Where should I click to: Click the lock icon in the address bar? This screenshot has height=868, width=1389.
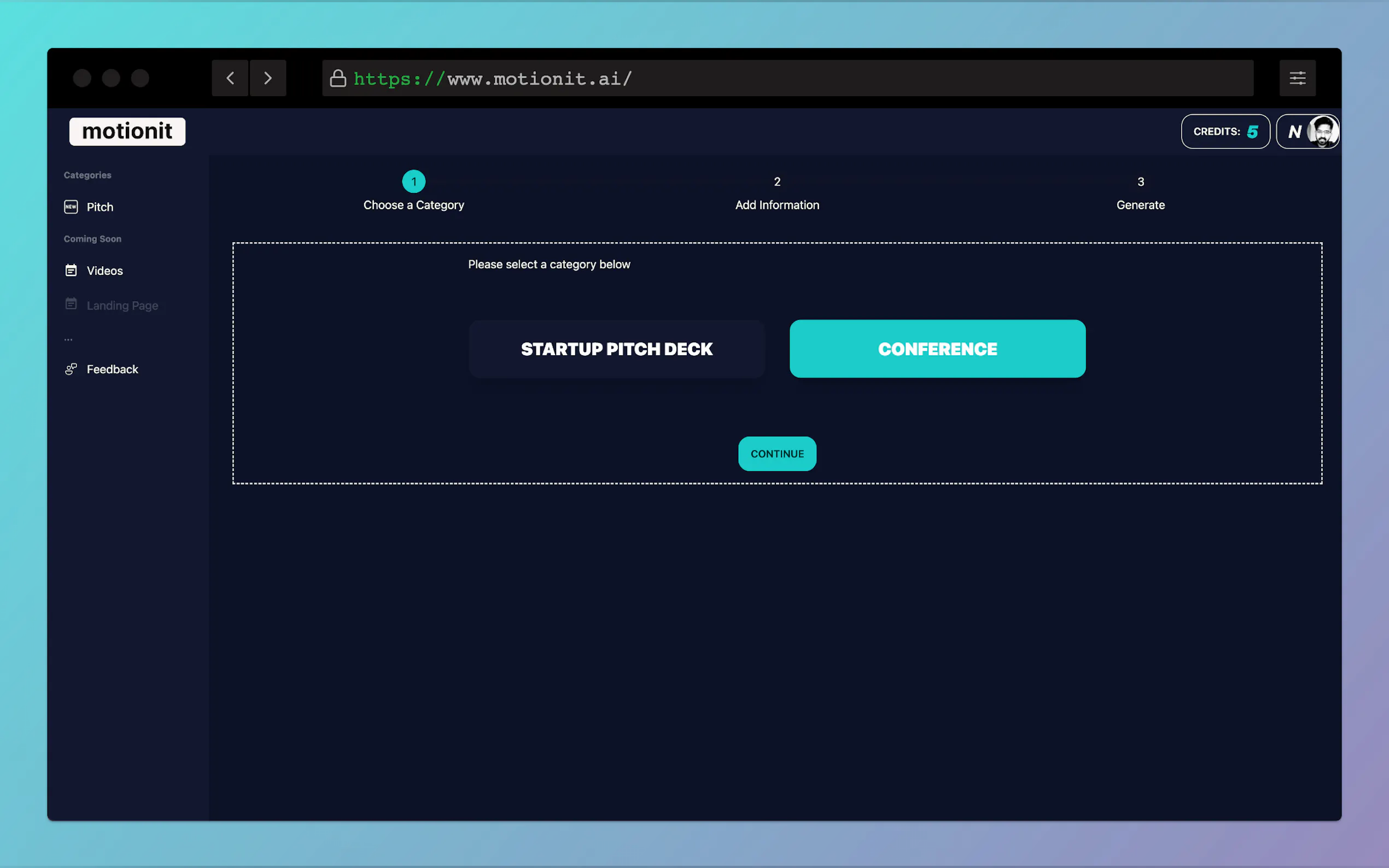coord(337,78)
